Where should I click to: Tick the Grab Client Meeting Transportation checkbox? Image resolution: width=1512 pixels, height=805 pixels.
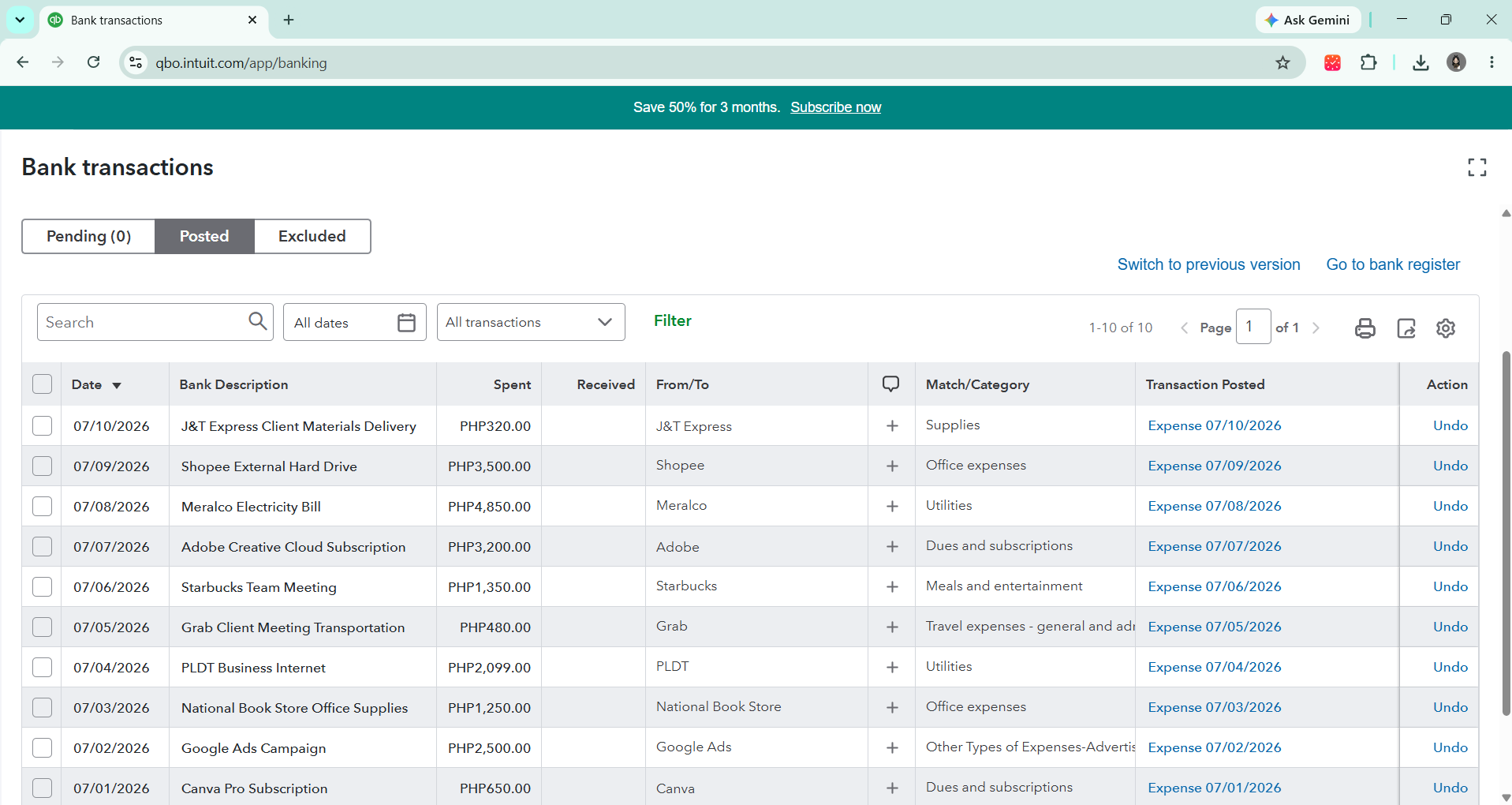tap(42, 627)
